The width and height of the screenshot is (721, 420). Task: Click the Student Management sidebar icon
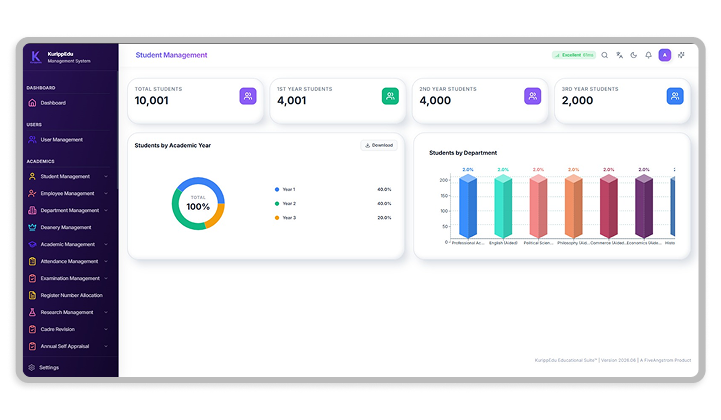(x=32, y=176)
